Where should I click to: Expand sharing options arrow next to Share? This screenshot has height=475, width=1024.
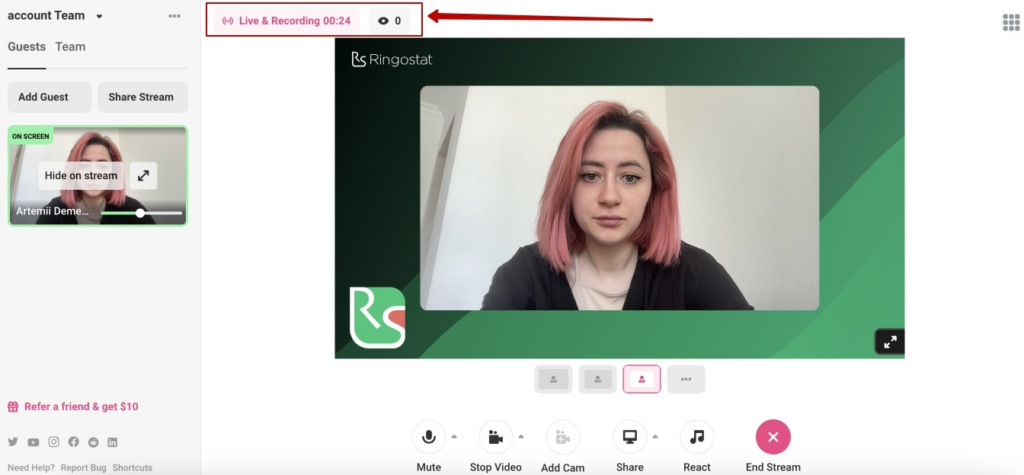[x=655, y=436]
